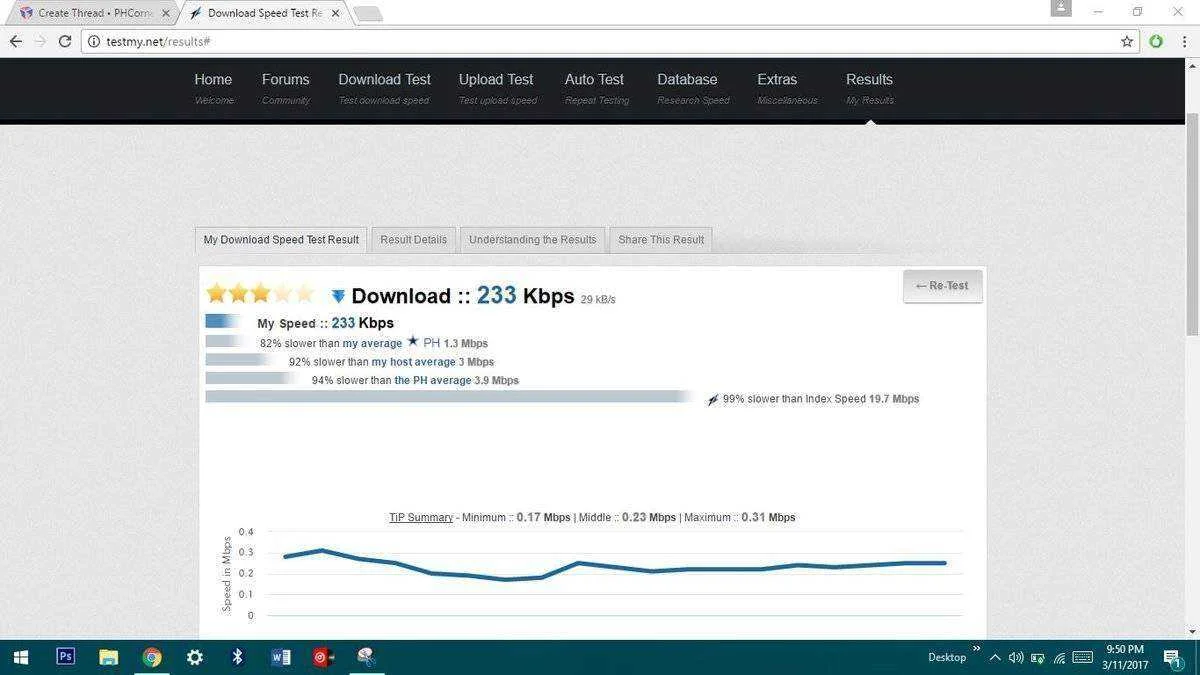Click the star rating icons

[260, 294]
